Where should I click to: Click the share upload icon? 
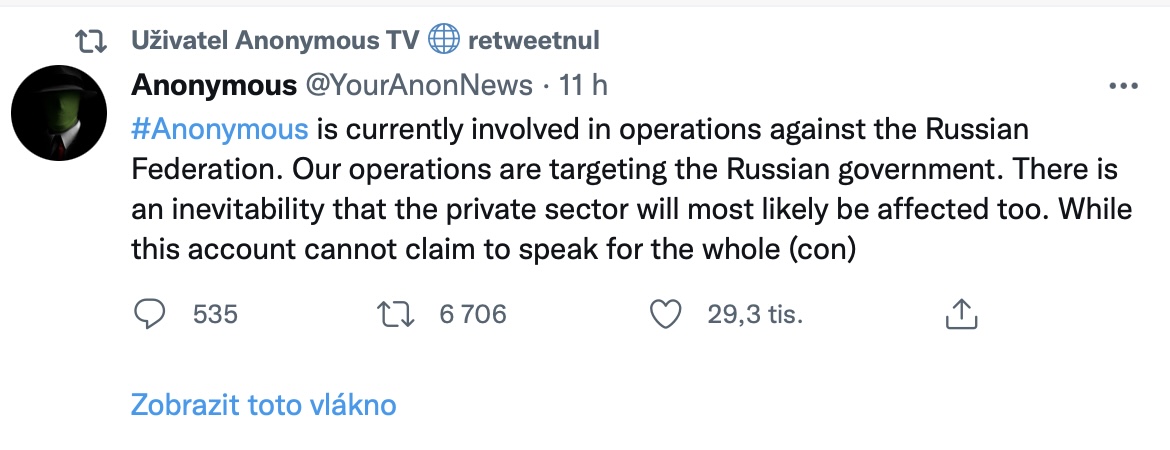(960, 315)
